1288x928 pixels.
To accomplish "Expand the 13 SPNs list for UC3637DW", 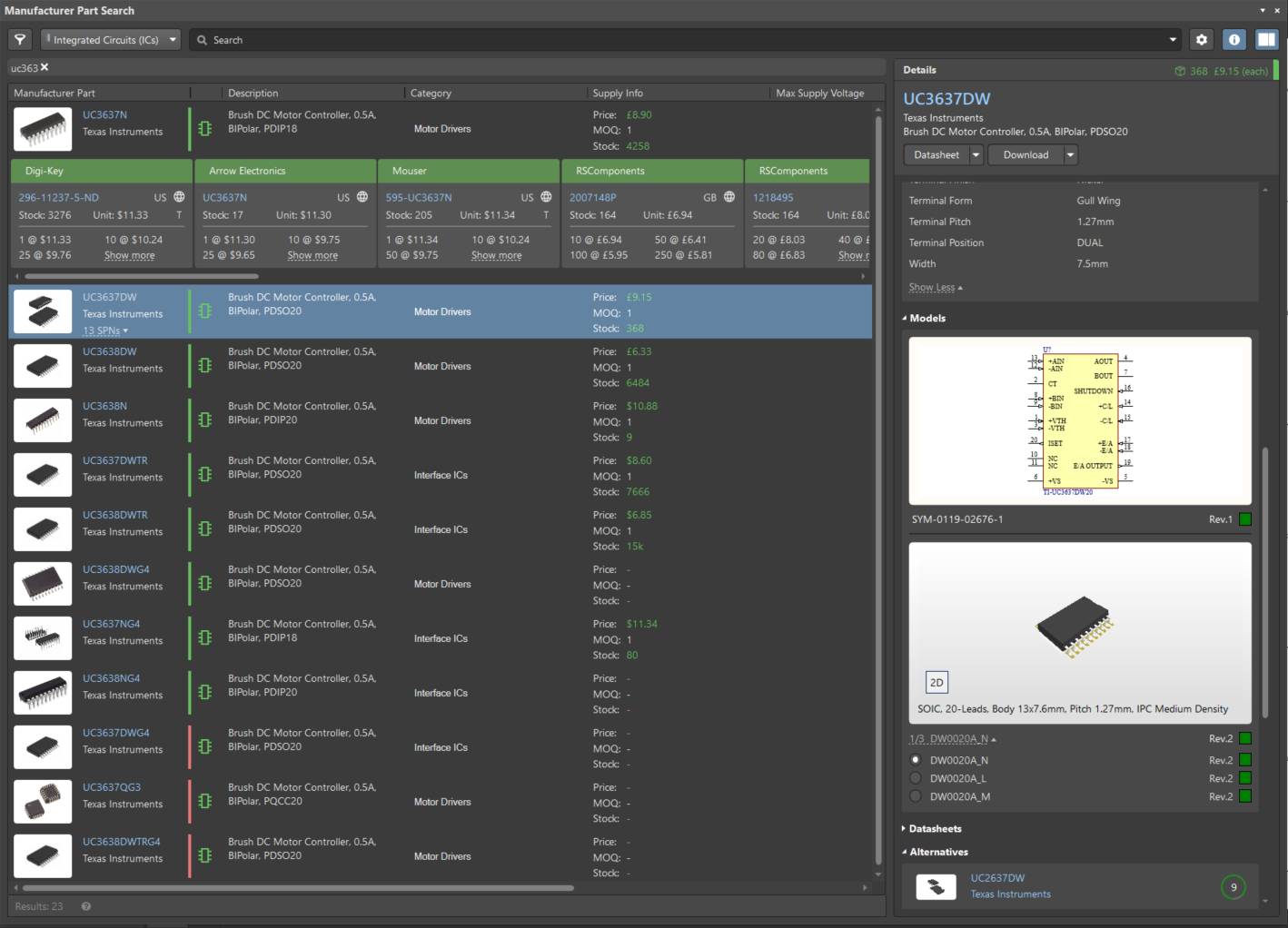I will tap(105, 331).
